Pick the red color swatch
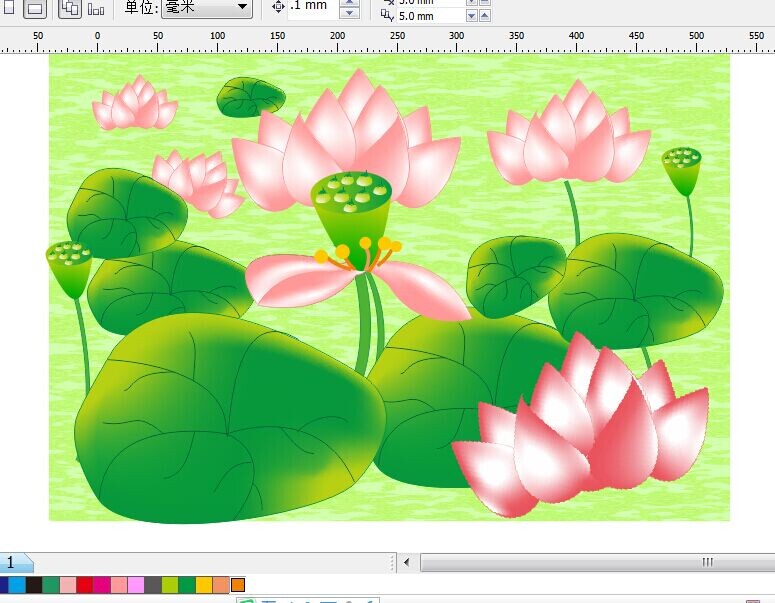Screen dimensions: 775x603 coord(85,585)
